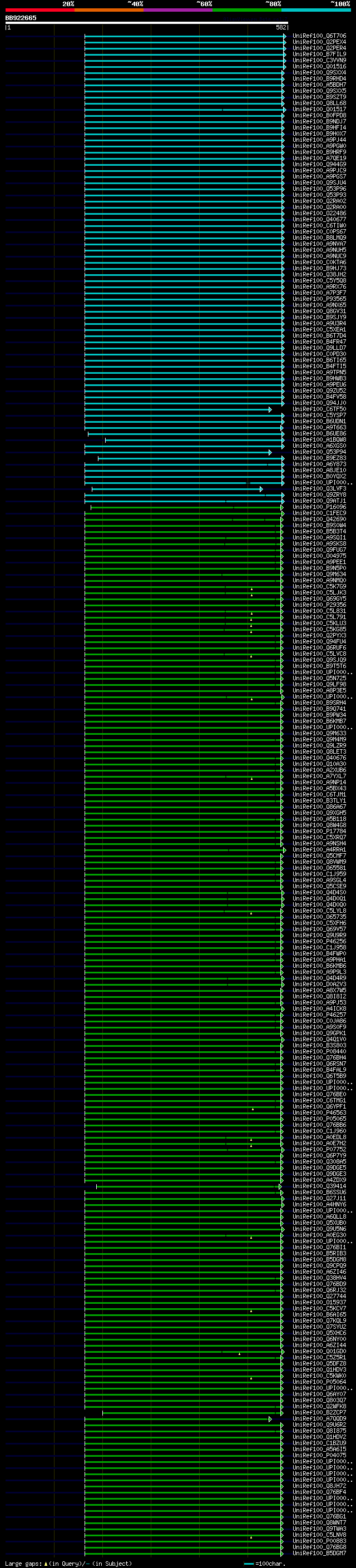Select hit UniRef100_P05064
Viewport: 356px width, 1568px height.
coord(319,1382)
